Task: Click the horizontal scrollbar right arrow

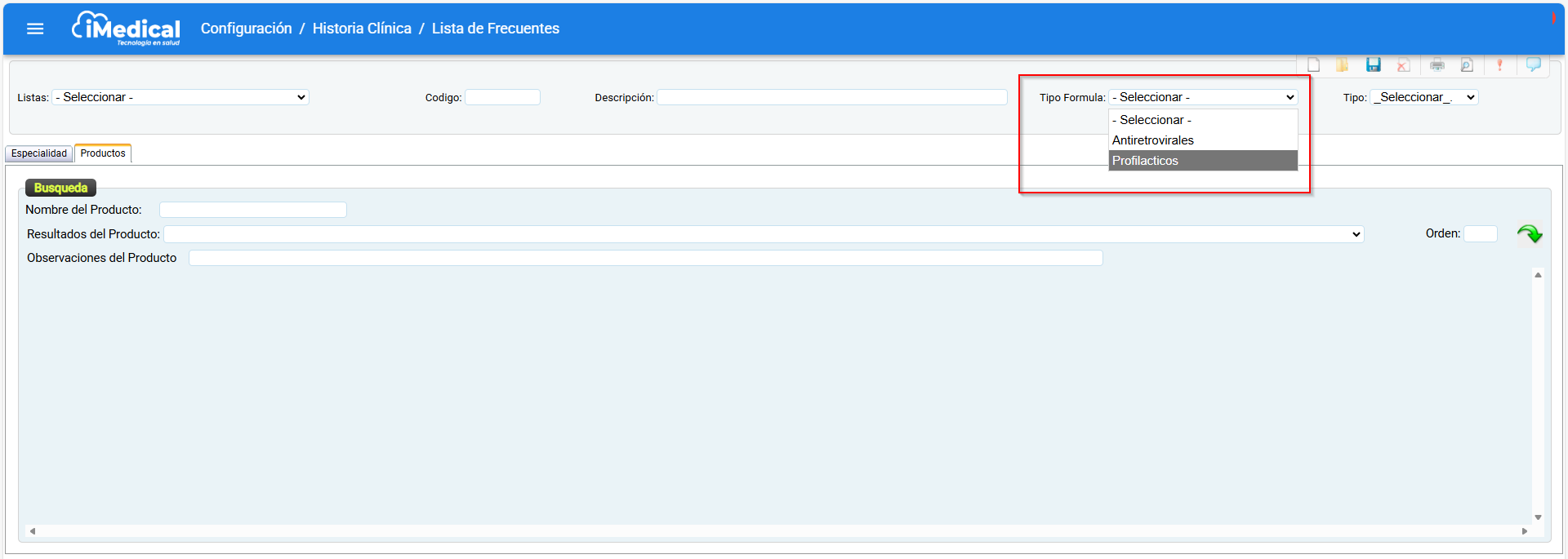Action: tap(1524, 531)
